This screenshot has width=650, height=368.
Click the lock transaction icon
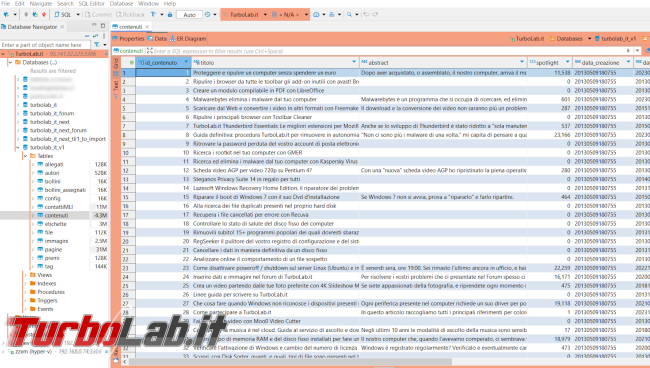point(170,15)
